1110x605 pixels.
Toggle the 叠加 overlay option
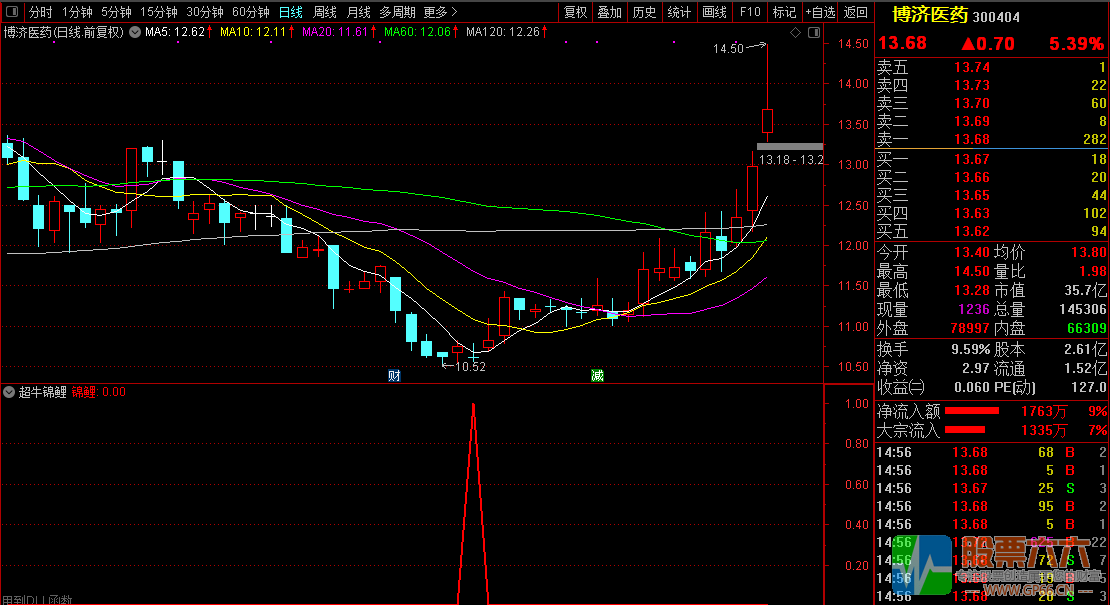pos(609,13)
